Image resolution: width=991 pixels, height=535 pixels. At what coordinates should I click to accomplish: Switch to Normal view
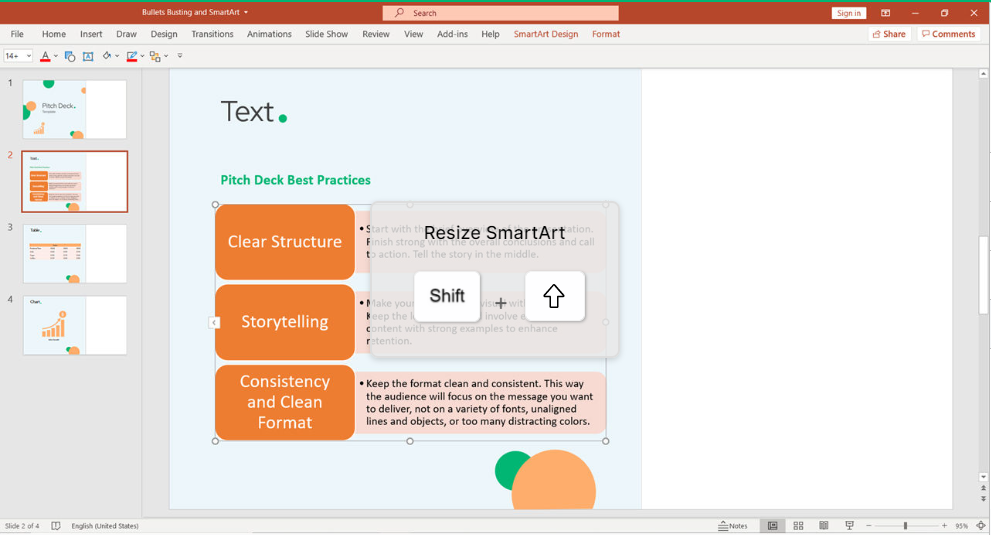click(772, 526)
